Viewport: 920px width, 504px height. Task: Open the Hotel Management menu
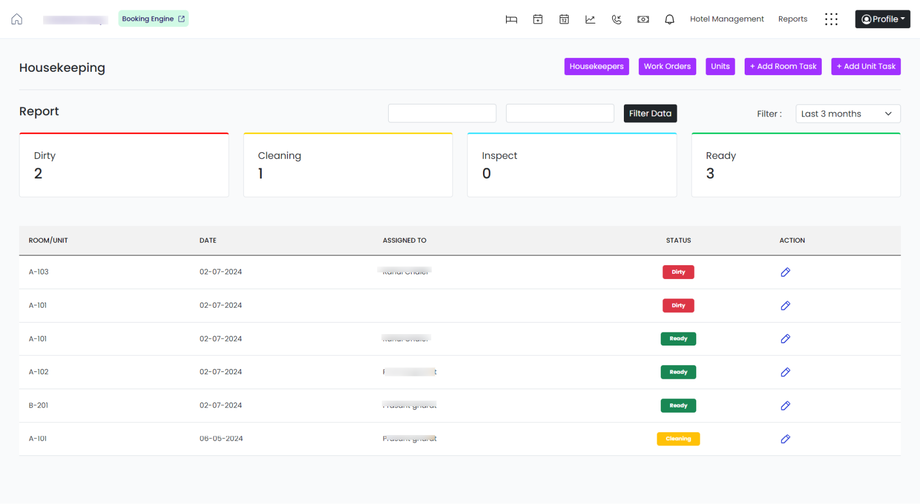(726, 19)
